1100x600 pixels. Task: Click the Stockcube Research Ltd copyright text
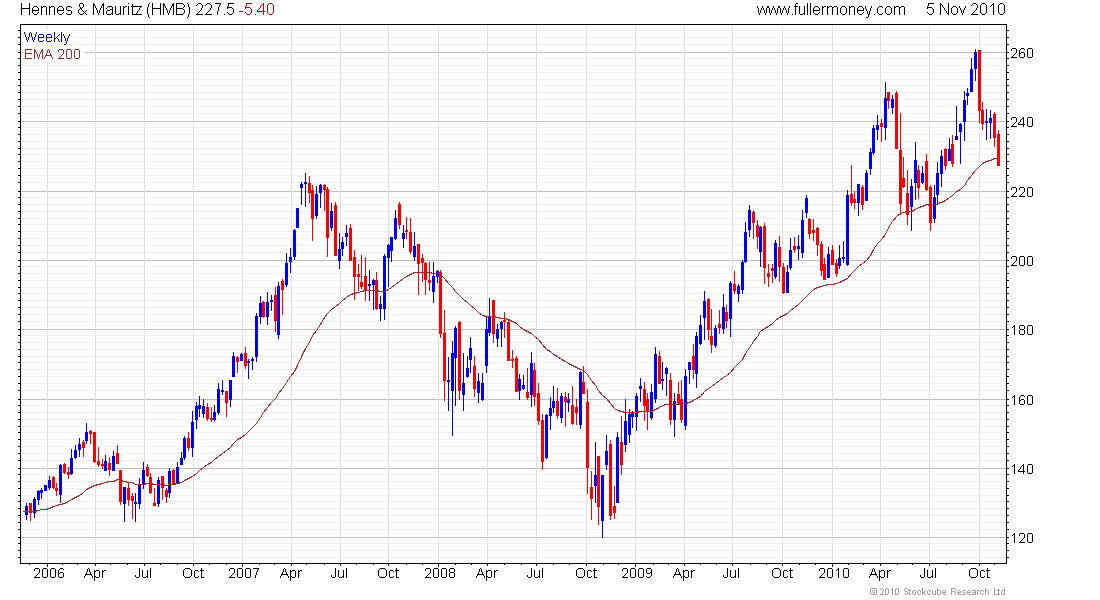click(938, 592)
